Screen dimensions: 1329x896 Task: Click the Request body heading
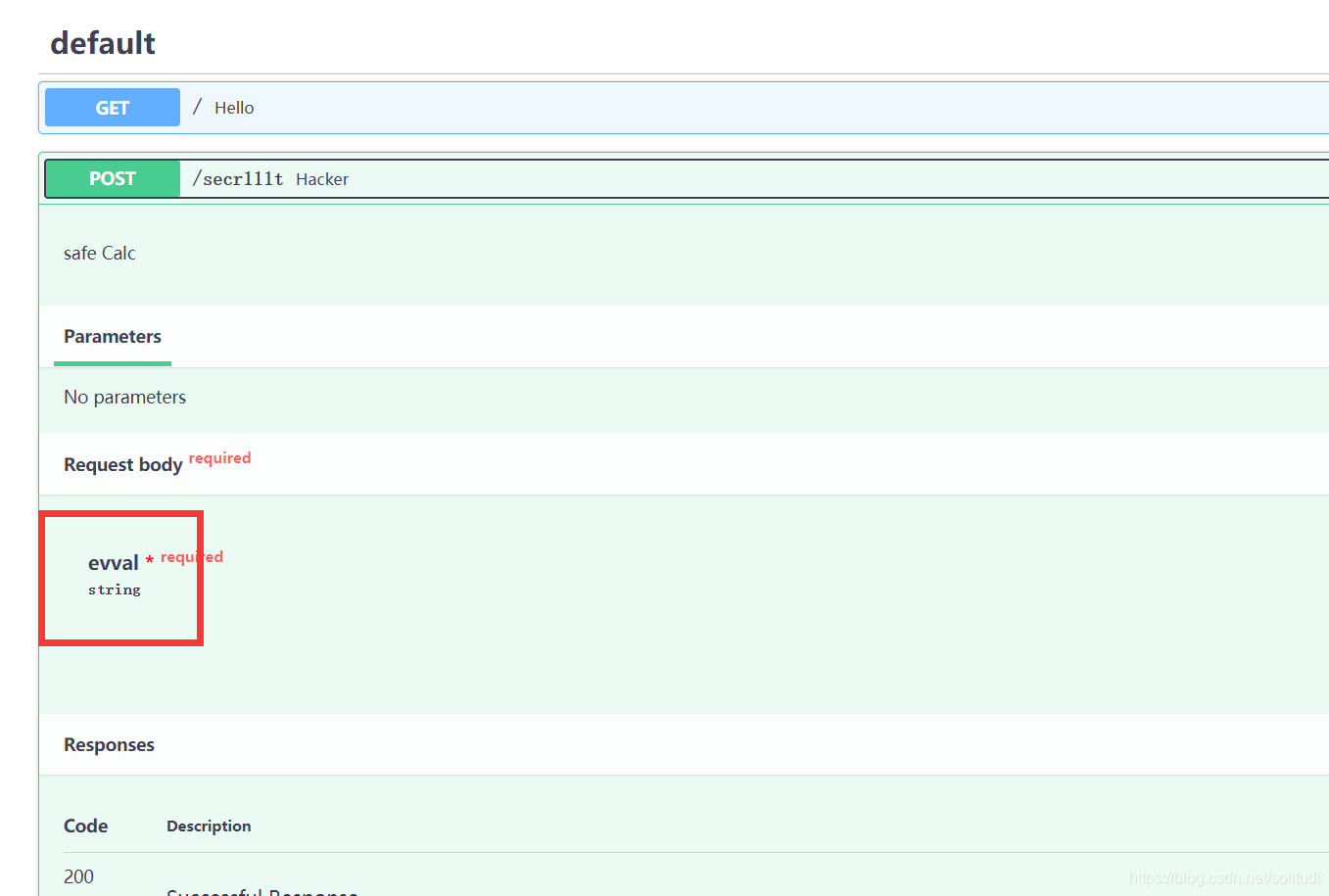pyautogui.click(x=123, y=465)
